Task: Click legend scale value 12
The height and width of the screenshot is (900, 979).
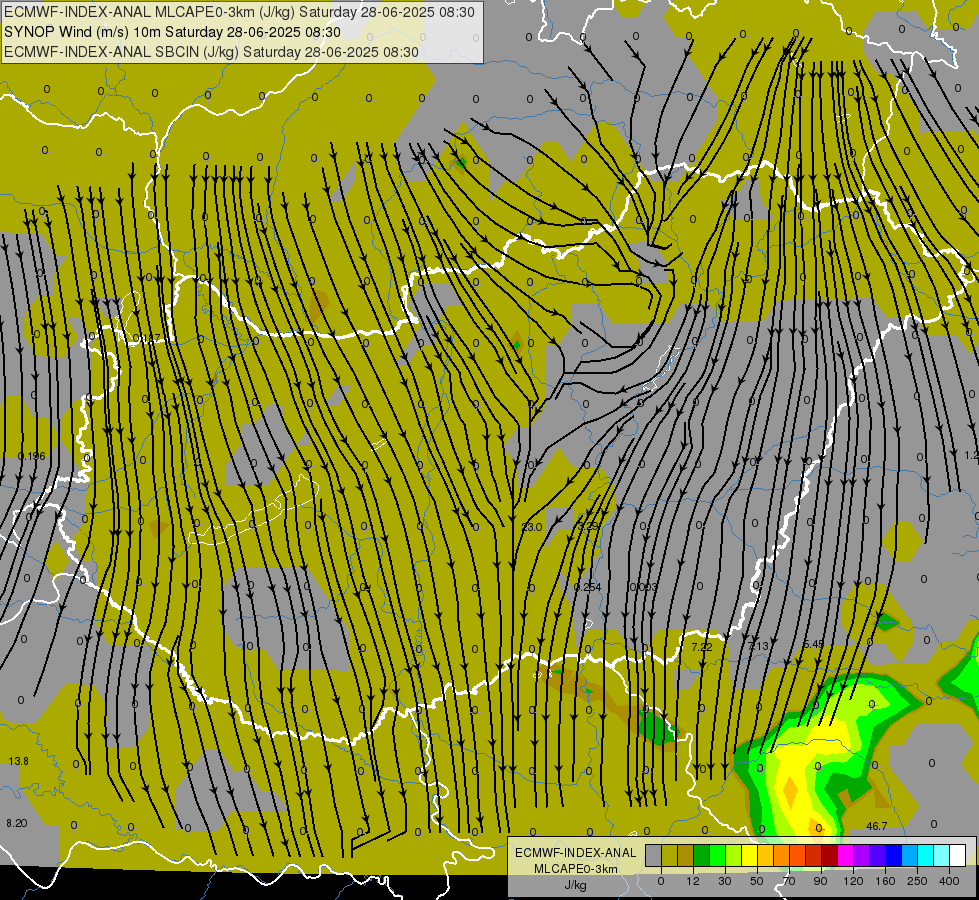Action: pos(693,881)
